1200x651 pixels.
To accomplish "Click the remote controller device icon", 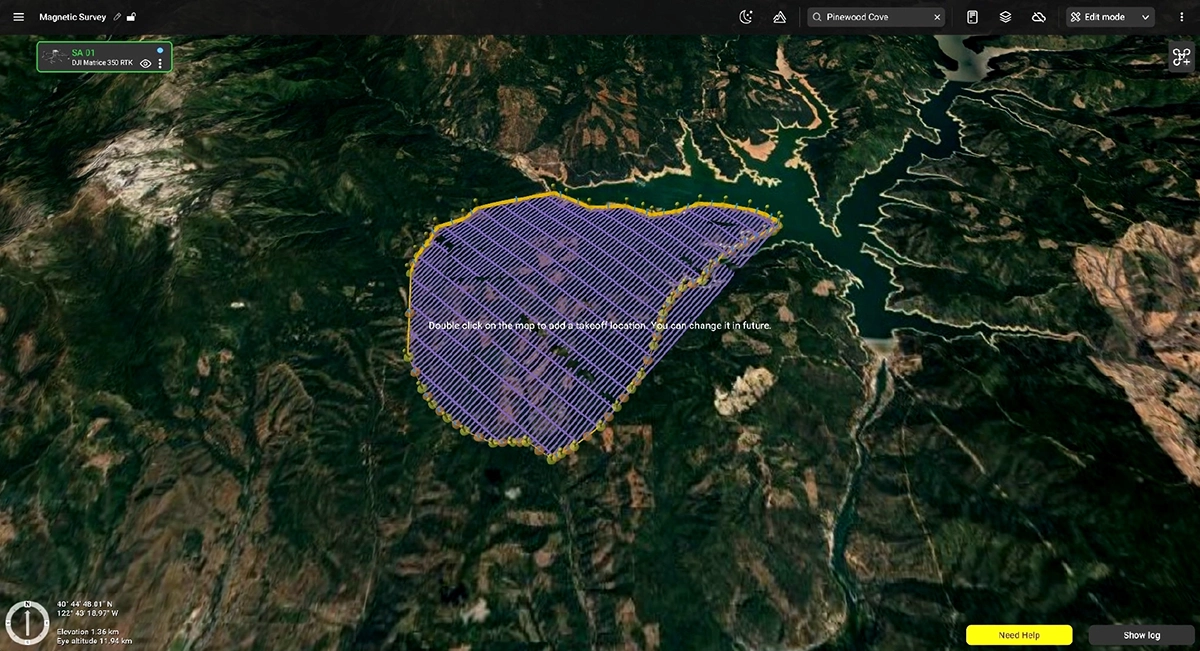I will click(x=973, y=16).
